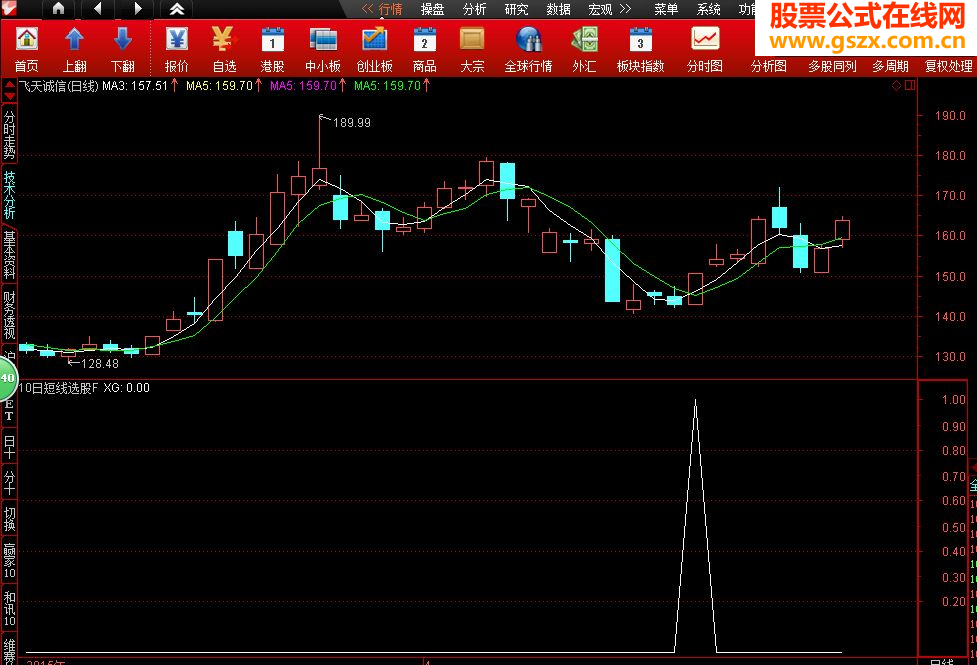977x665 pixels.
Task: Open the 大宗 bulk trade icon
Action: tap(472, 49)
